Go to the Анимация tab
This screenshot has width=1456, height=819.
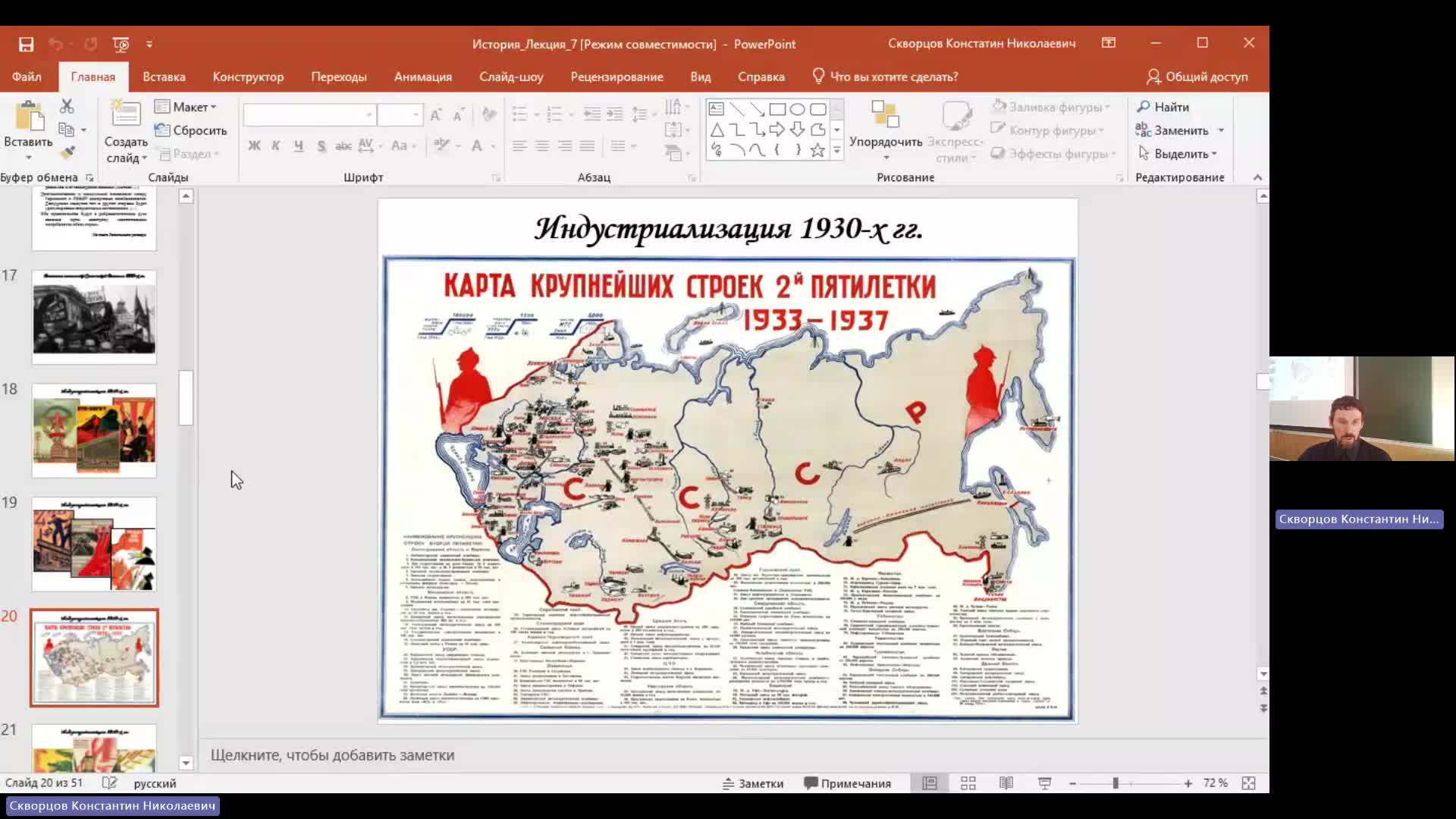(x=423, y=77)
